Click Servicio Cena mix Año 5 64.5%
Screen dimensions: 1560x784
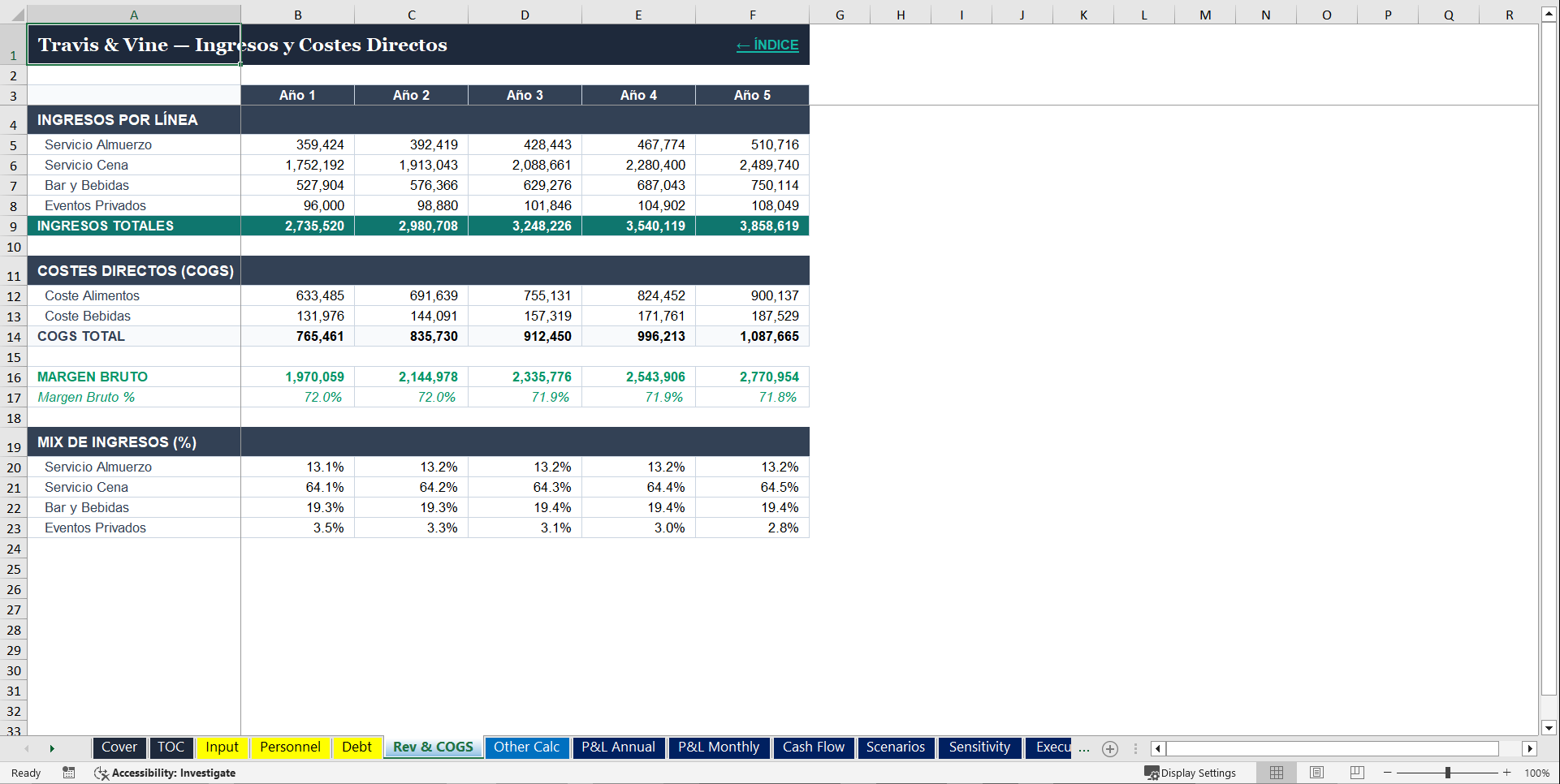tap(753, 487)
